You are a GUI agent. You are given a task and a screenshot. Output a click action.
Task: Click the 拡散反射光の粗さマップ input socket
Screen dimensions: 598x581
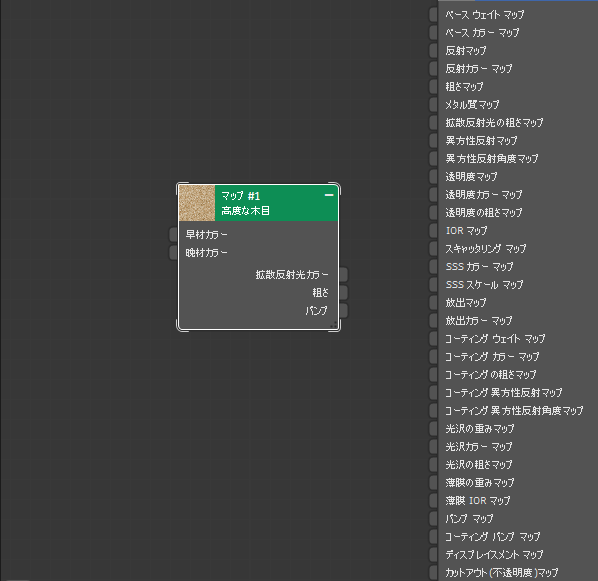[x=434, y=122]
